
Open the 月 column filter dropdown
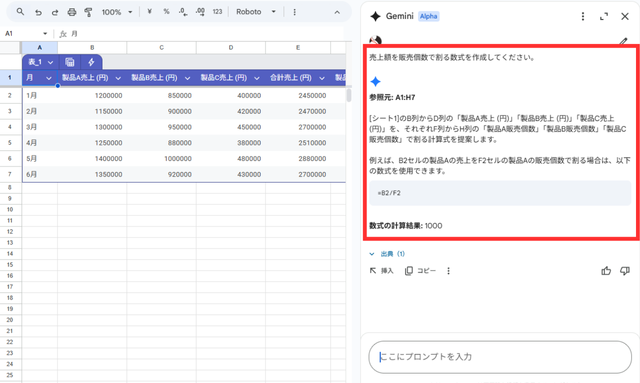point(49,78)
